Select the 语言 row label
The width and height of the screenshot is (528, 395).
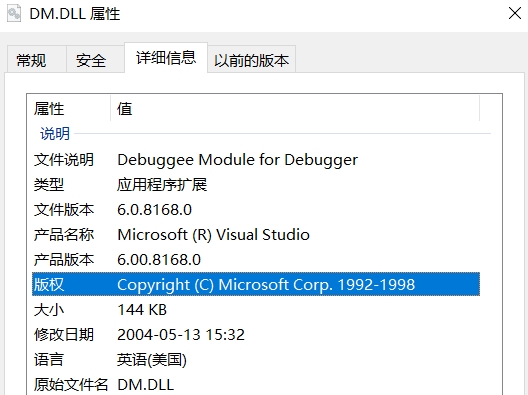coord(49,359)
